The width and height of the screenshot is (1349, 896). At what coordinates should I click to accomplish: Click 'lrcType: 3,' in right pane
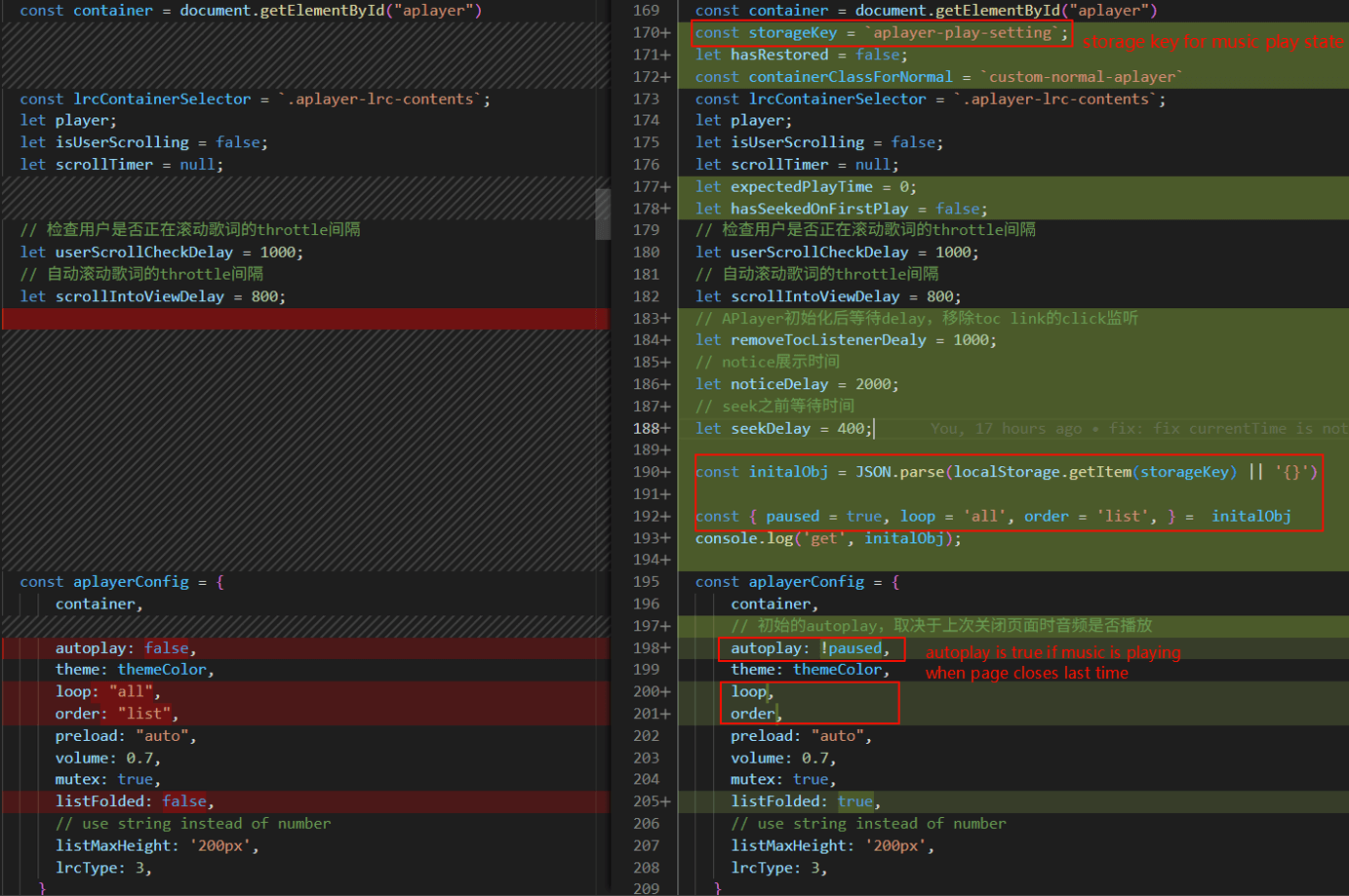(779, 868)
